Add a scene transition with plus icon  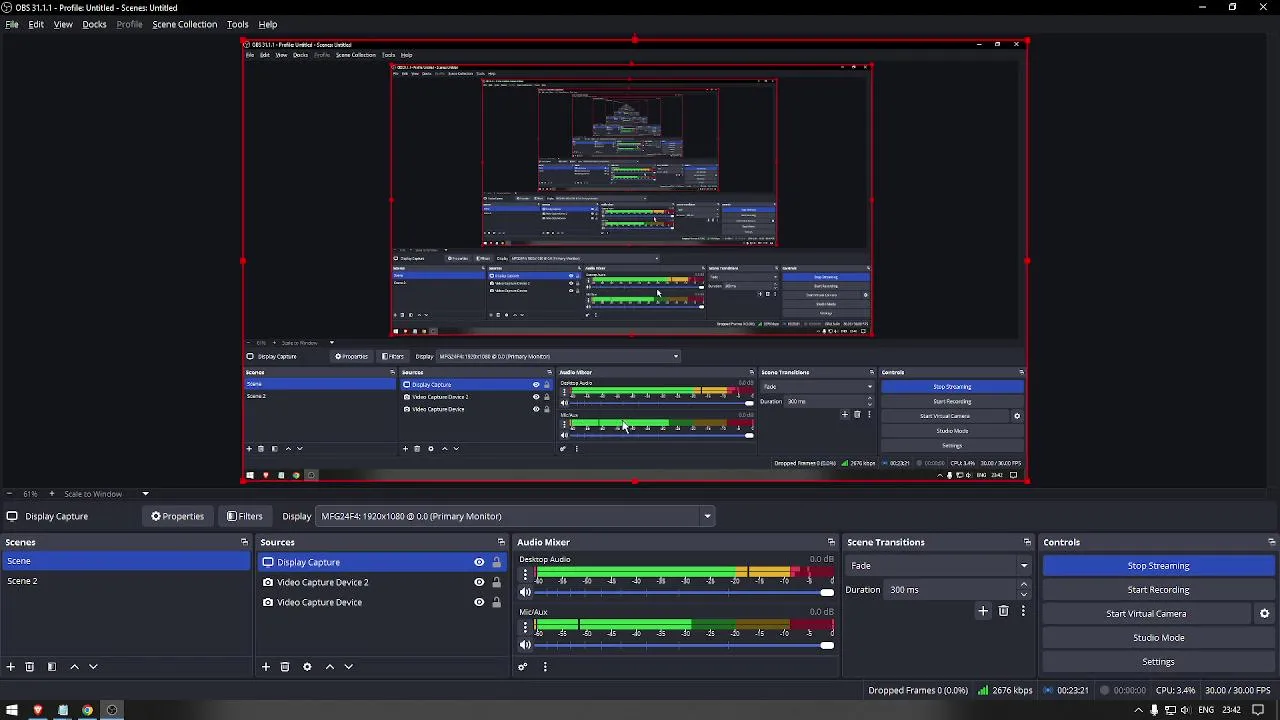click(983, 611)
